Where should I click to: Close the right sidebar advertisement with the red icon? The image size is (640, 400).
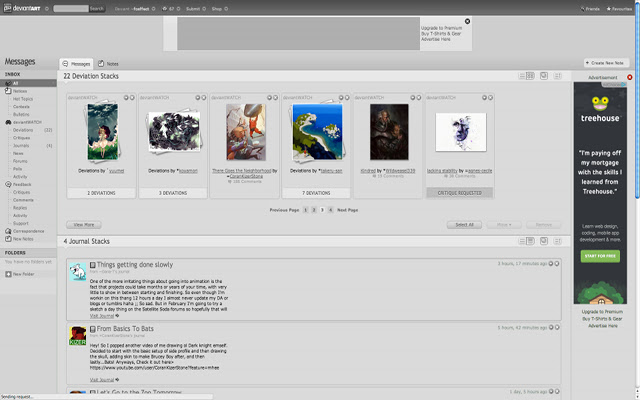pos(630,77)
